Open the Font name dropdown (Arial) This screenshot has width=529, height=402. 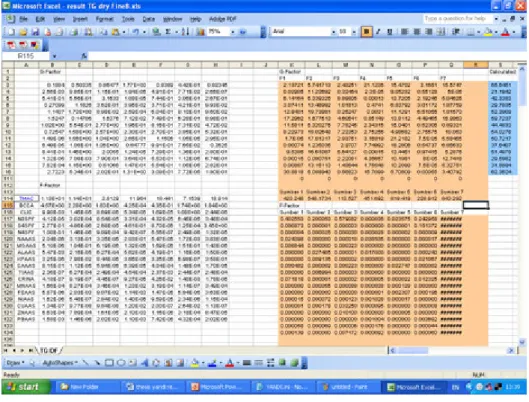334,32
